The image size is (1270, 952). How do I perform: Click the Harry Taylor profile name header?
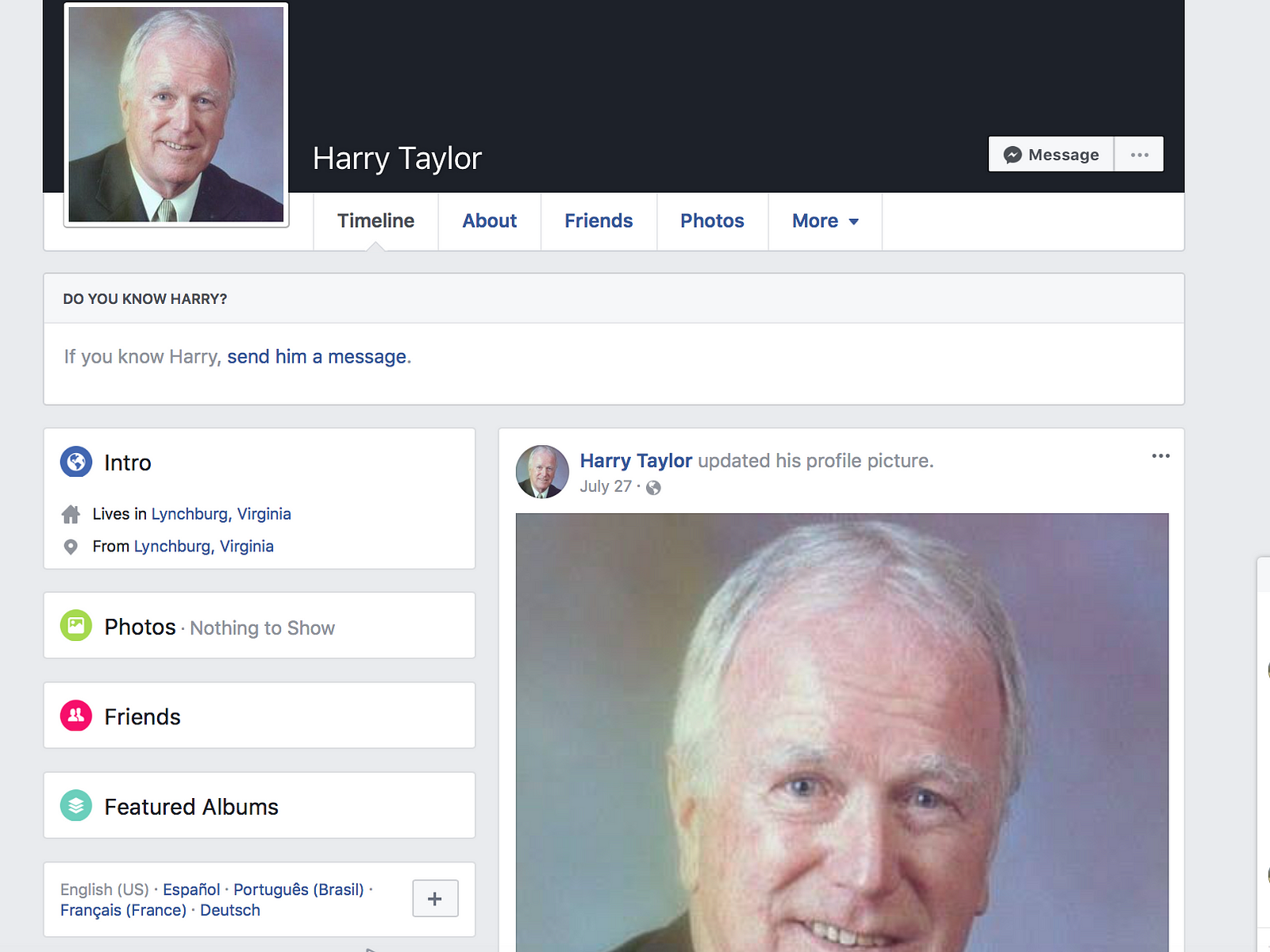tap(397, 159)
